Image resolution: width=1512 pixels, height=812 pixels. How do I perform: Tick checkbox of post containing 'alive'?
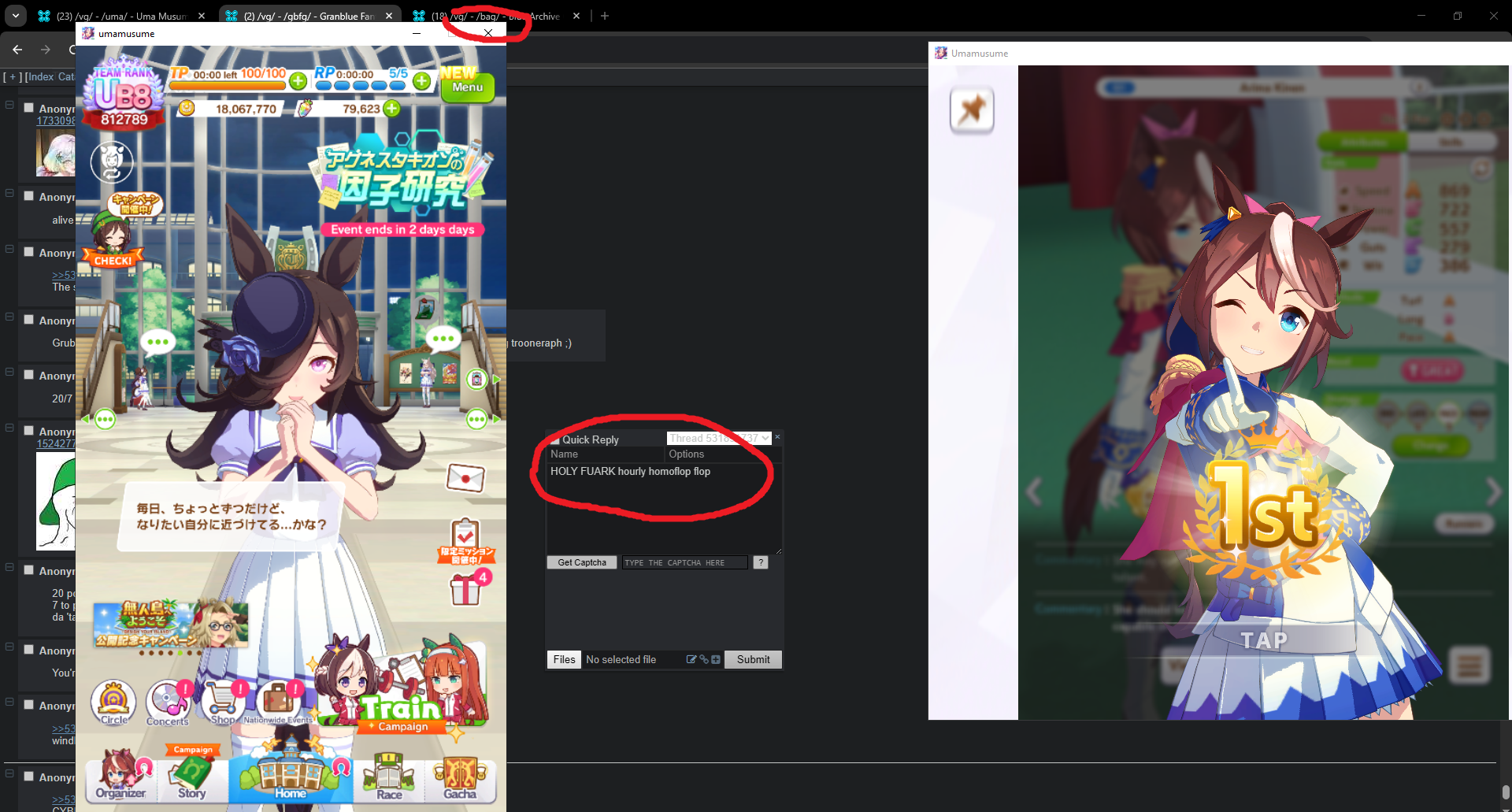(28, 196)
